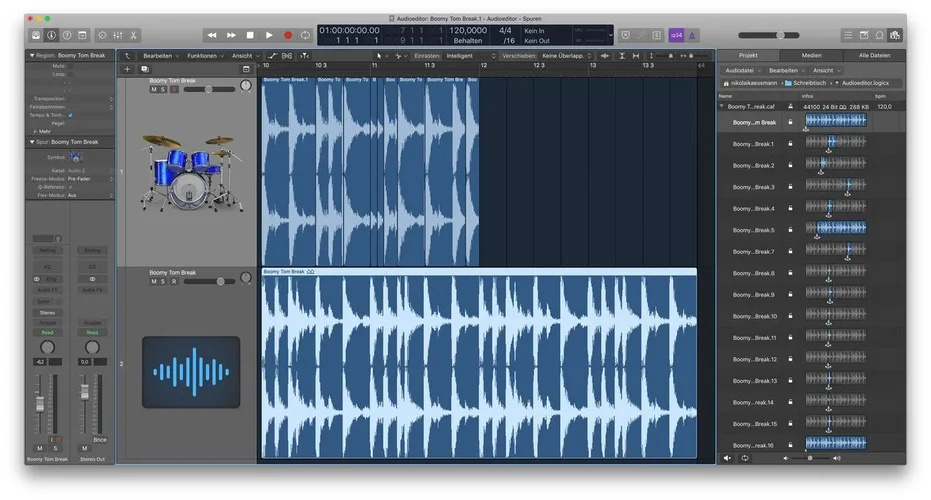
Task: Open the Loop Browser icon
Action: 878,35
